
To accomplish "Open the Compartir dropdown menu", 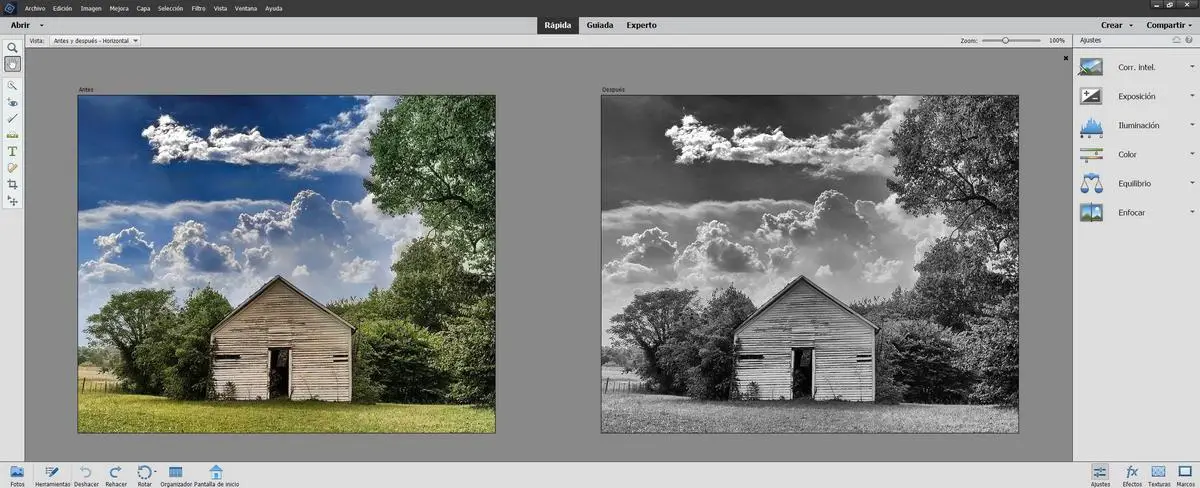I will pyautogui.click(x=1169, y=25).
